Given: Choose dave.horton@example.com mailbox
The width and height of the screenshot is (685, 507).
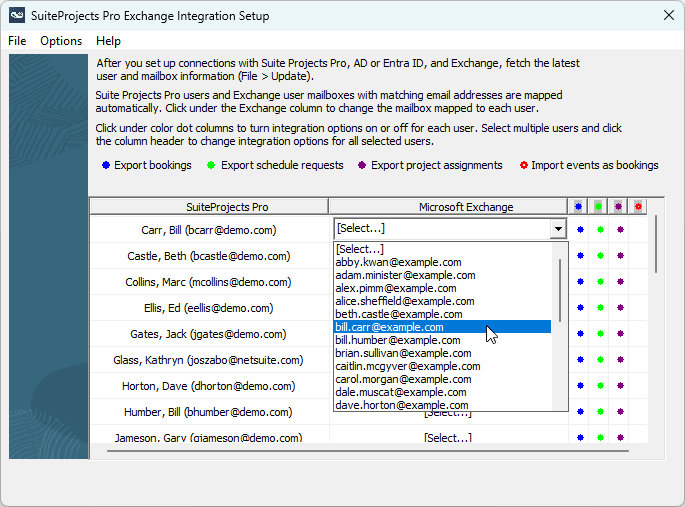Looking at the screenshot, I should (x=443, y=405).
